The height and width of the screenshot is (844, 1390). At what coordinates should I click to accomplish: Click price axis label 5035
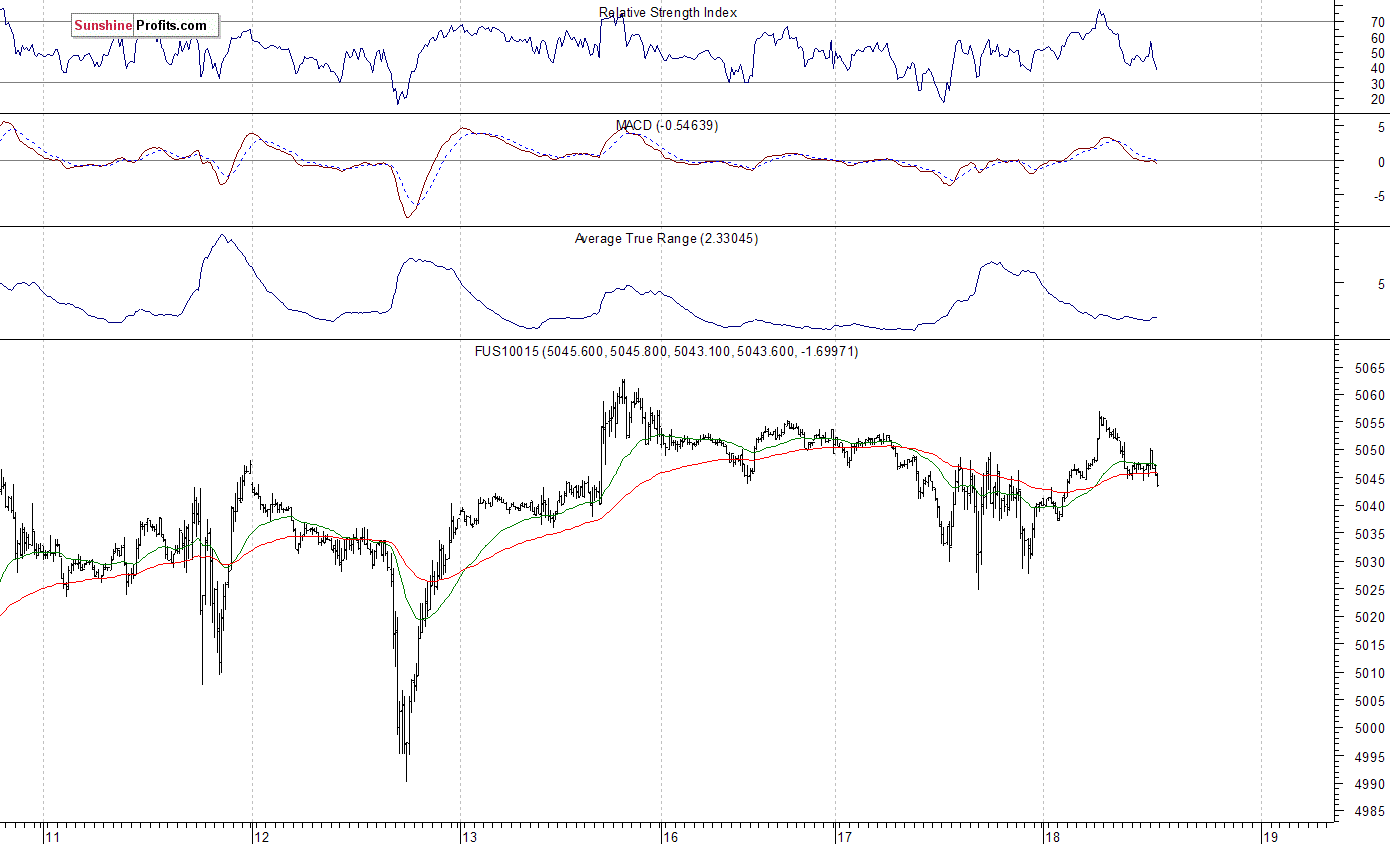tap(1370, 535)
